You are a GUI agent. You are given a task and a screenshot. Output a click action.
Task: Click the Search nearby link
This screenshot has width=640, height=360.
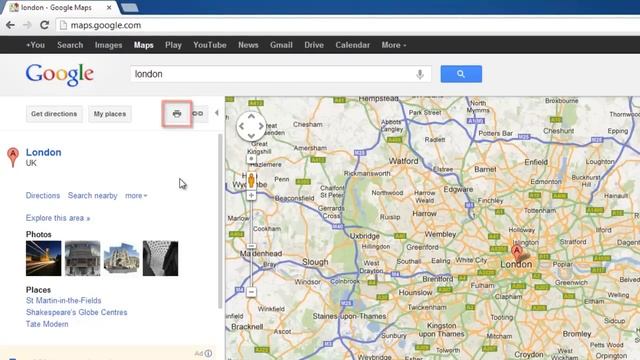tap(93, 196)
